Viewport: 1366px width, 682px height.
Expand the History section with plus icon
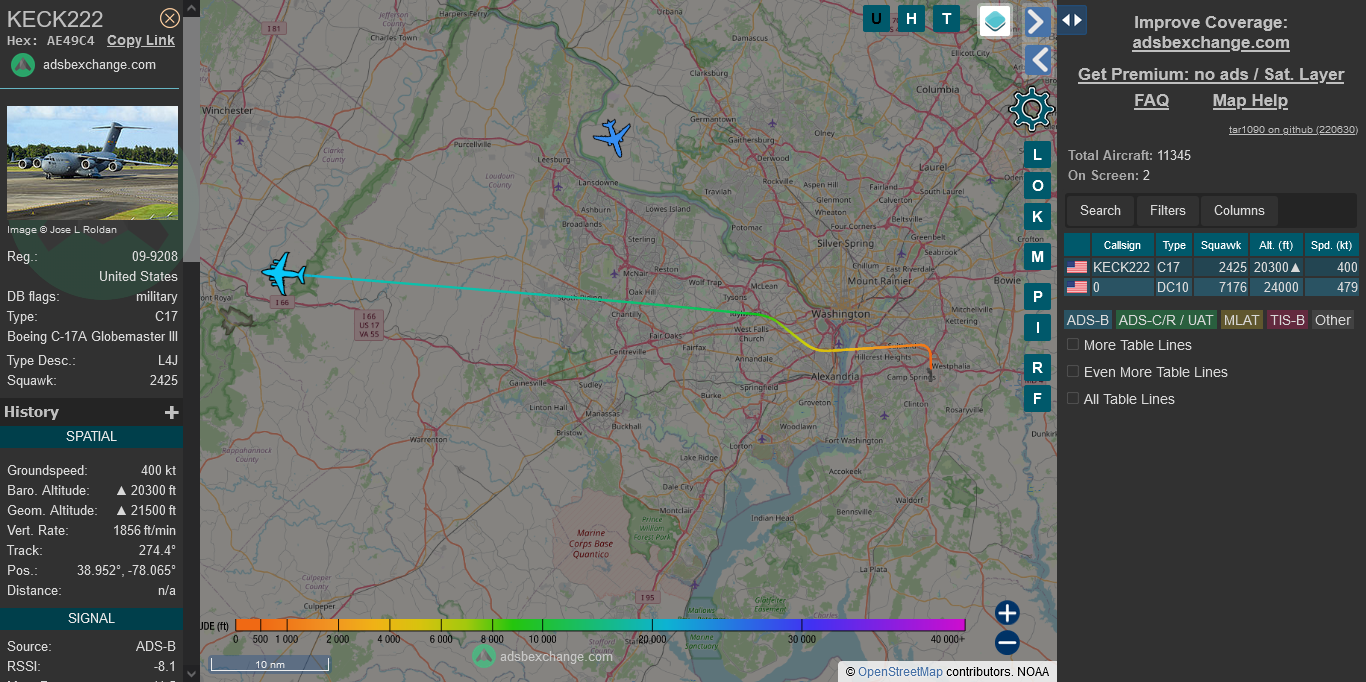coord(172,412)
